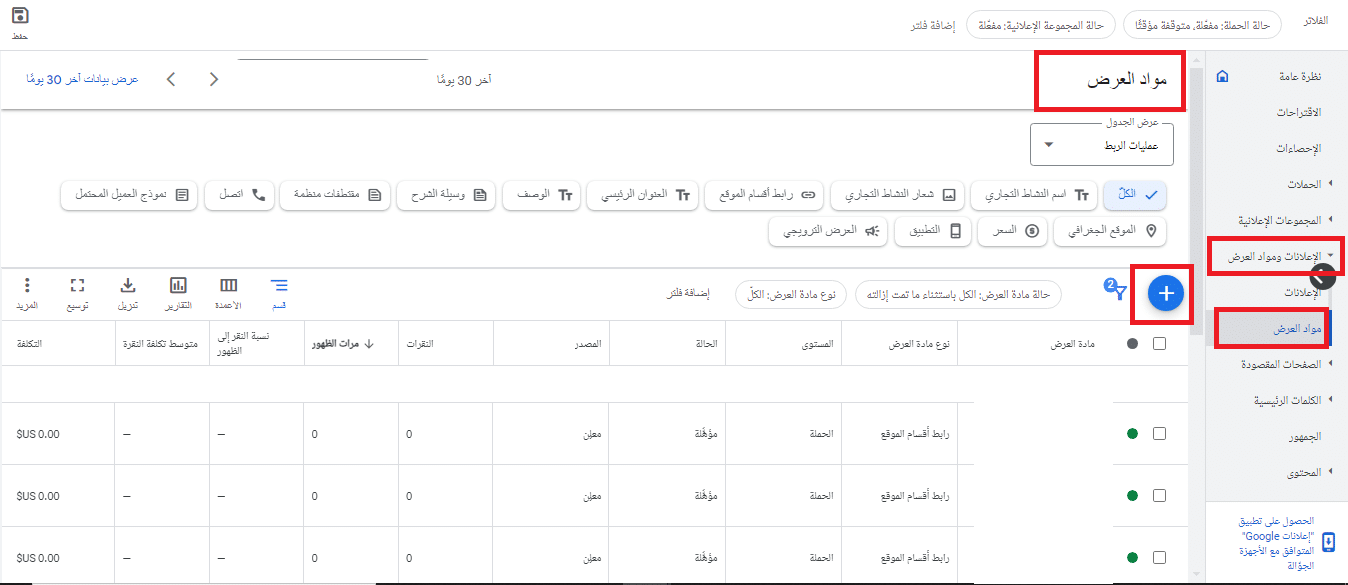Click the الفلاتر filters label

[x=1318, y=22]
